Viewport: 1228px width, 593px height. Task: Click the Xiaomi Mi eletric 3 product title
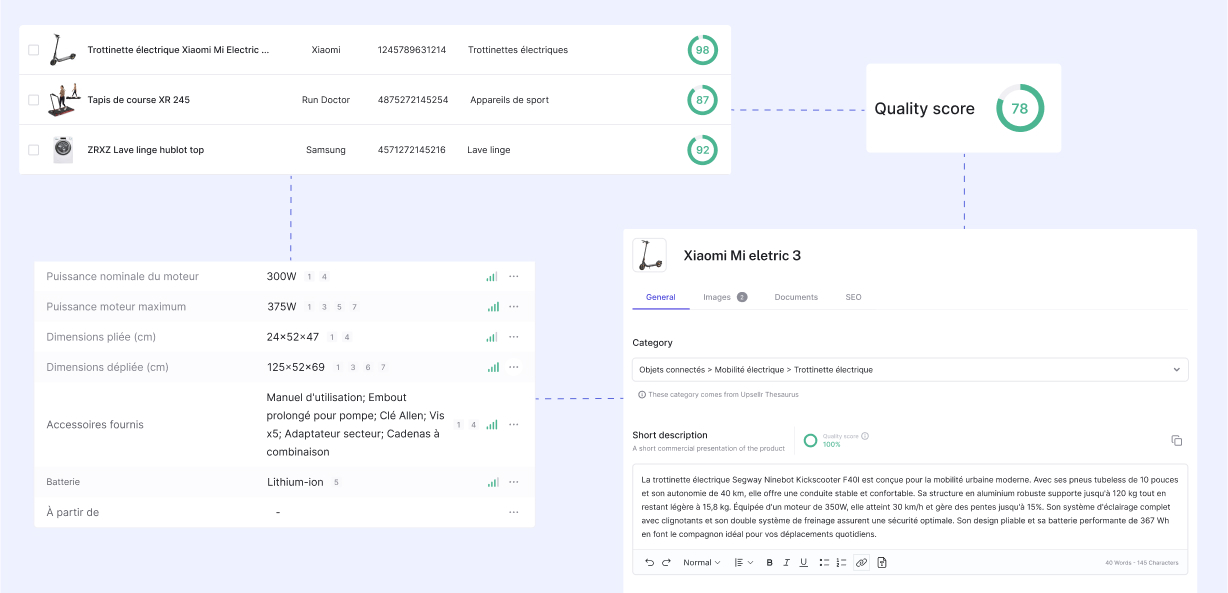pos(742,255)
